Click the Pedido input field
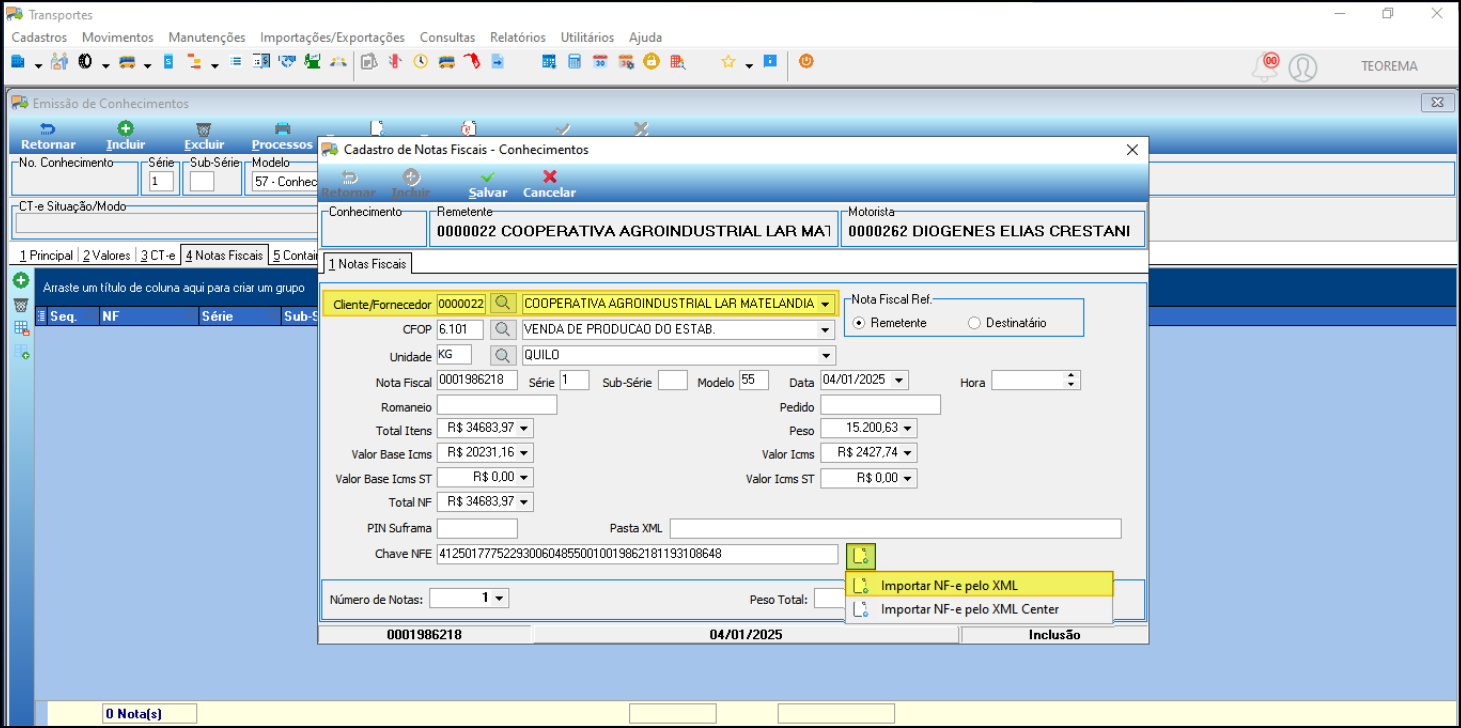 click(x=881, y=405)
